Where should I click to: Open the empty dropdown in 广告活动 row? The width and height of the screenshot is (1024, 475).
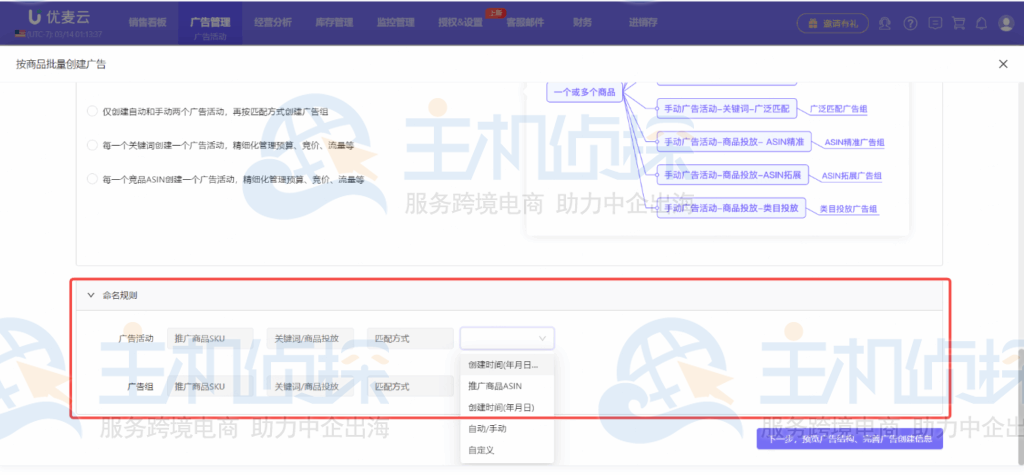[x=507, y=338]
